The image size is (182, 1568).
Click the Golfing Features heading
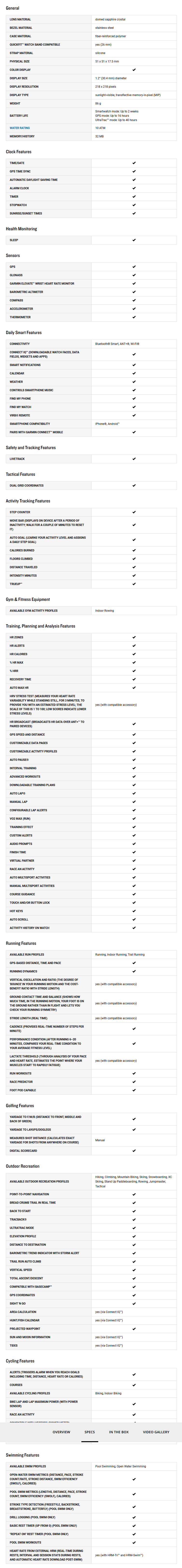click(20, 1105)
